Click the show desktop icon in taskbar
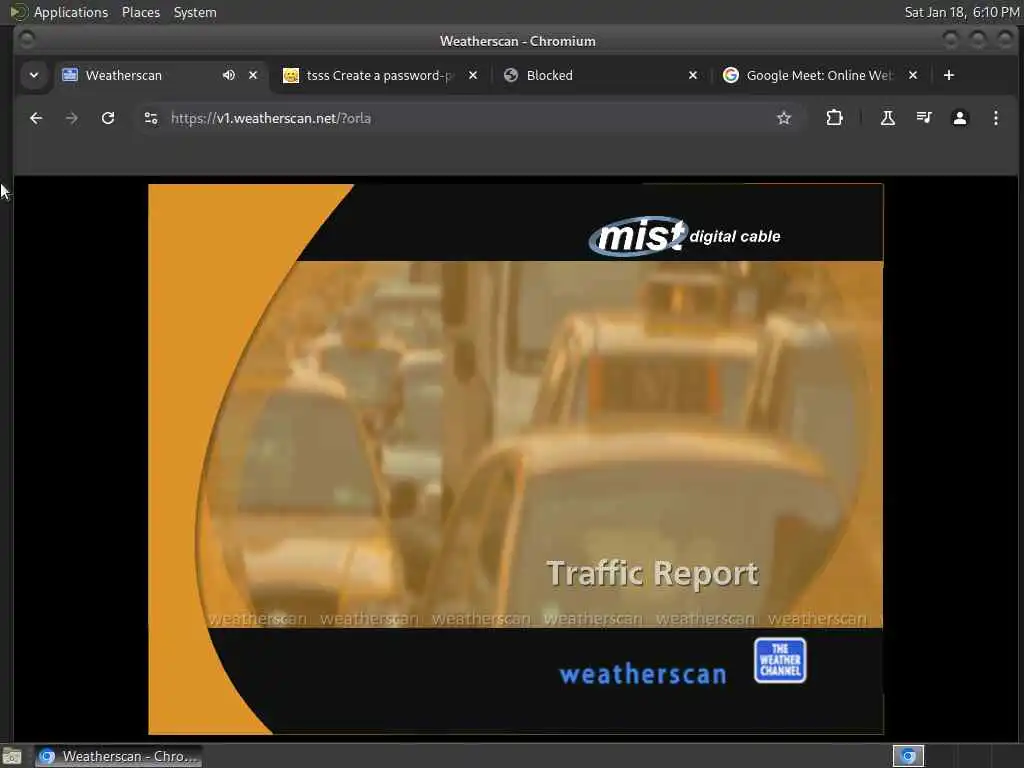This screenshot has height=768, width=1024. [12, 757]
